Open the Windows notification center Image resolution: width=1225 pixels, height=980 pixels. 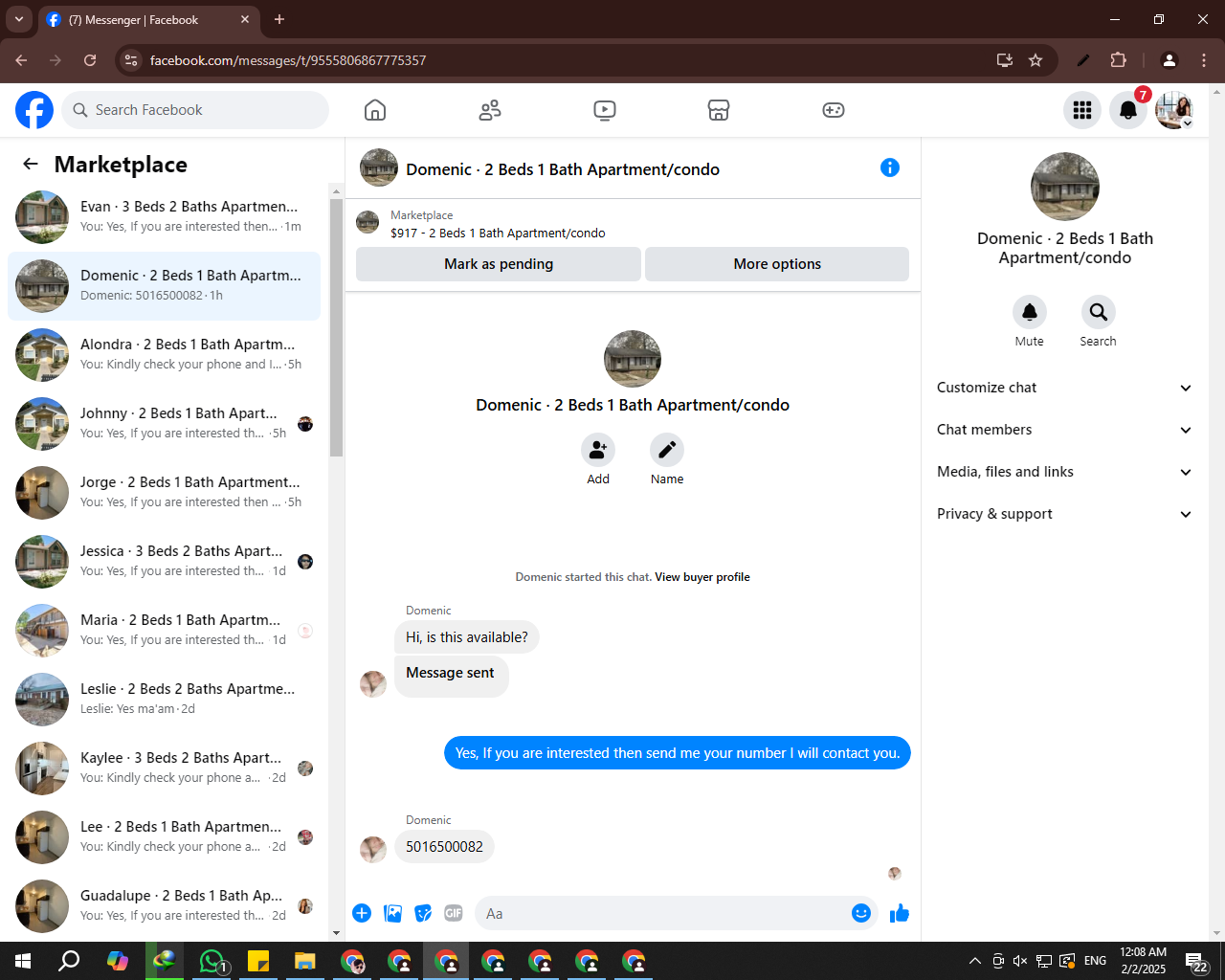point(1196,961)
